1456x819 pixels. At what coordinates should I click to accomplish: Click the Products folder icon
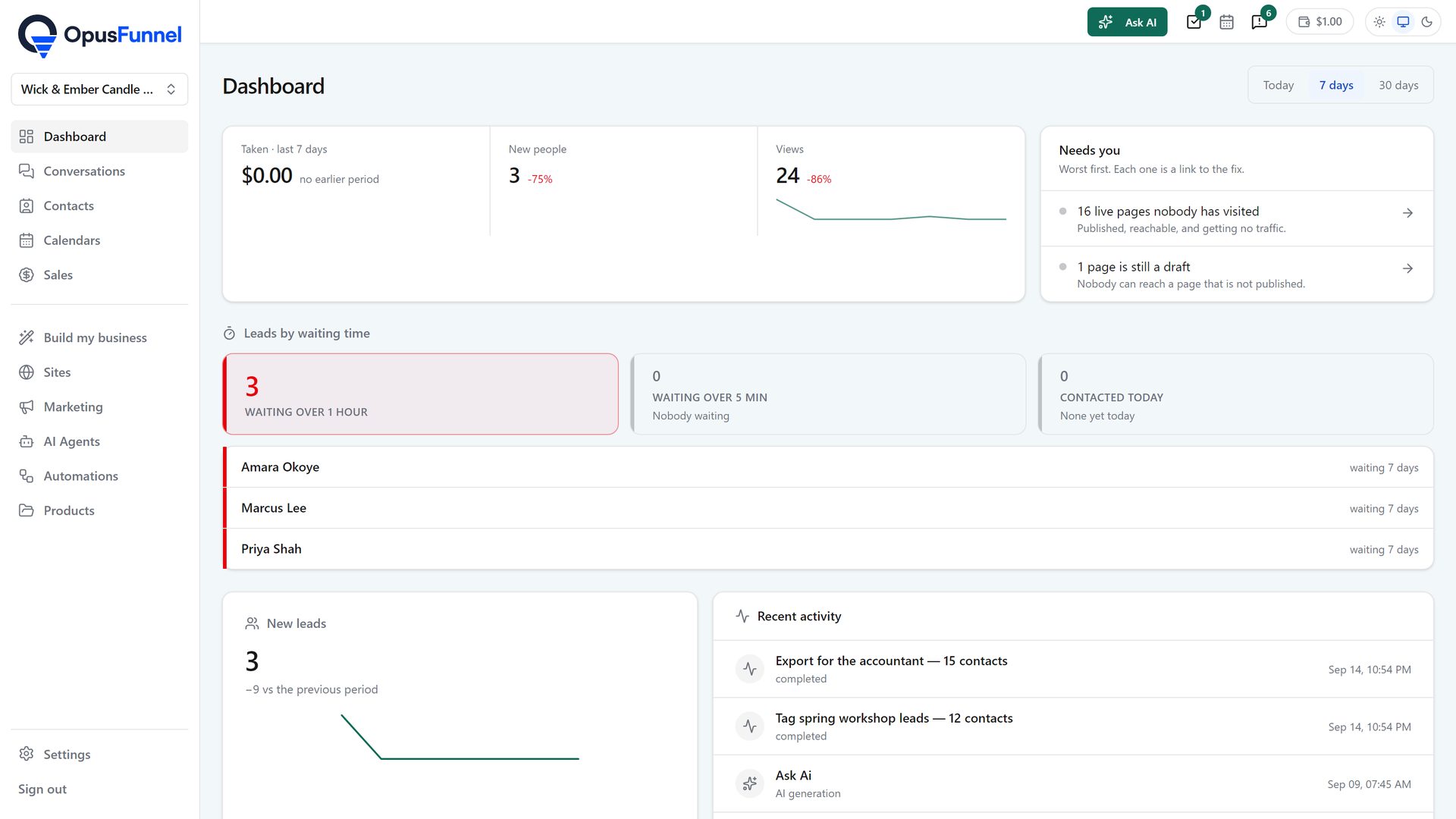pyautogui.click(x=27, y=510)
